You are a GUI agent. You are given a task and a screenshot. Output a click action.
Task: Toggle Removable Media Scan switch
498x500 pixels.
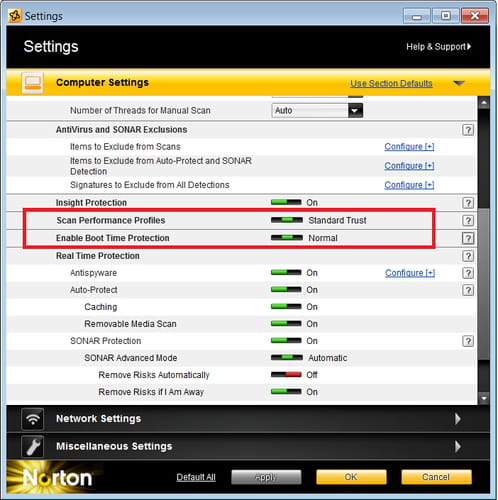pos(286,324)
